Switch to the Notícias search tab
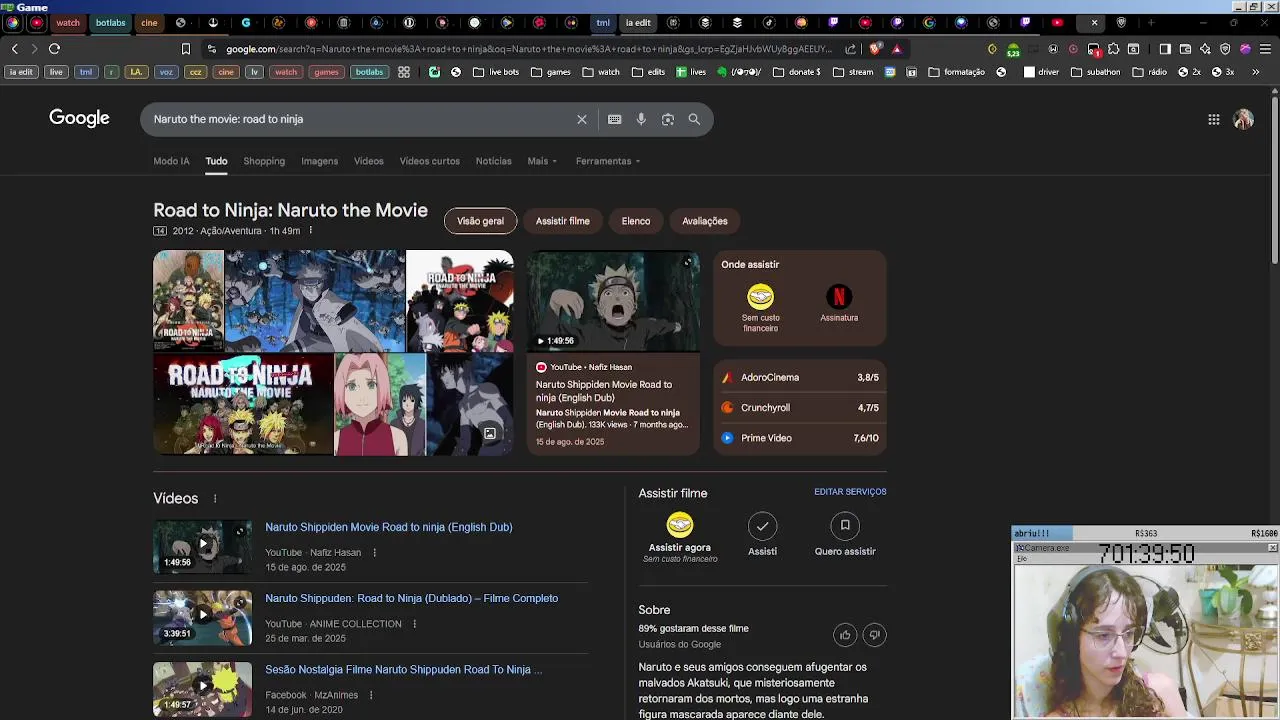Image resolution: width=1280 pixels, height=720 pixels. (493, 161)
